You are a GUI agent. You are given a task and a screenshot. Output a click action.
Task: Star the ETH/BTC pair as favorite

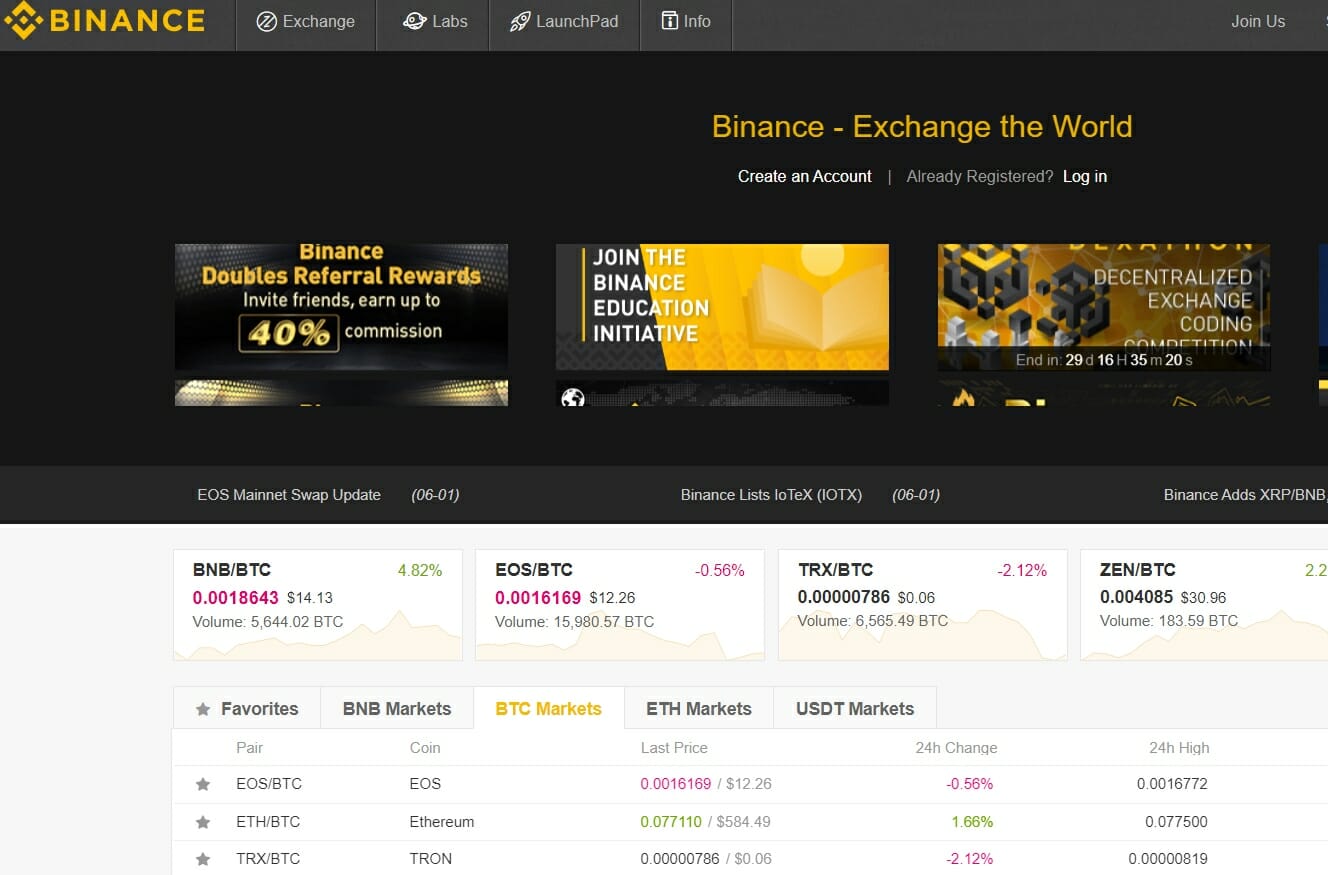203,822
